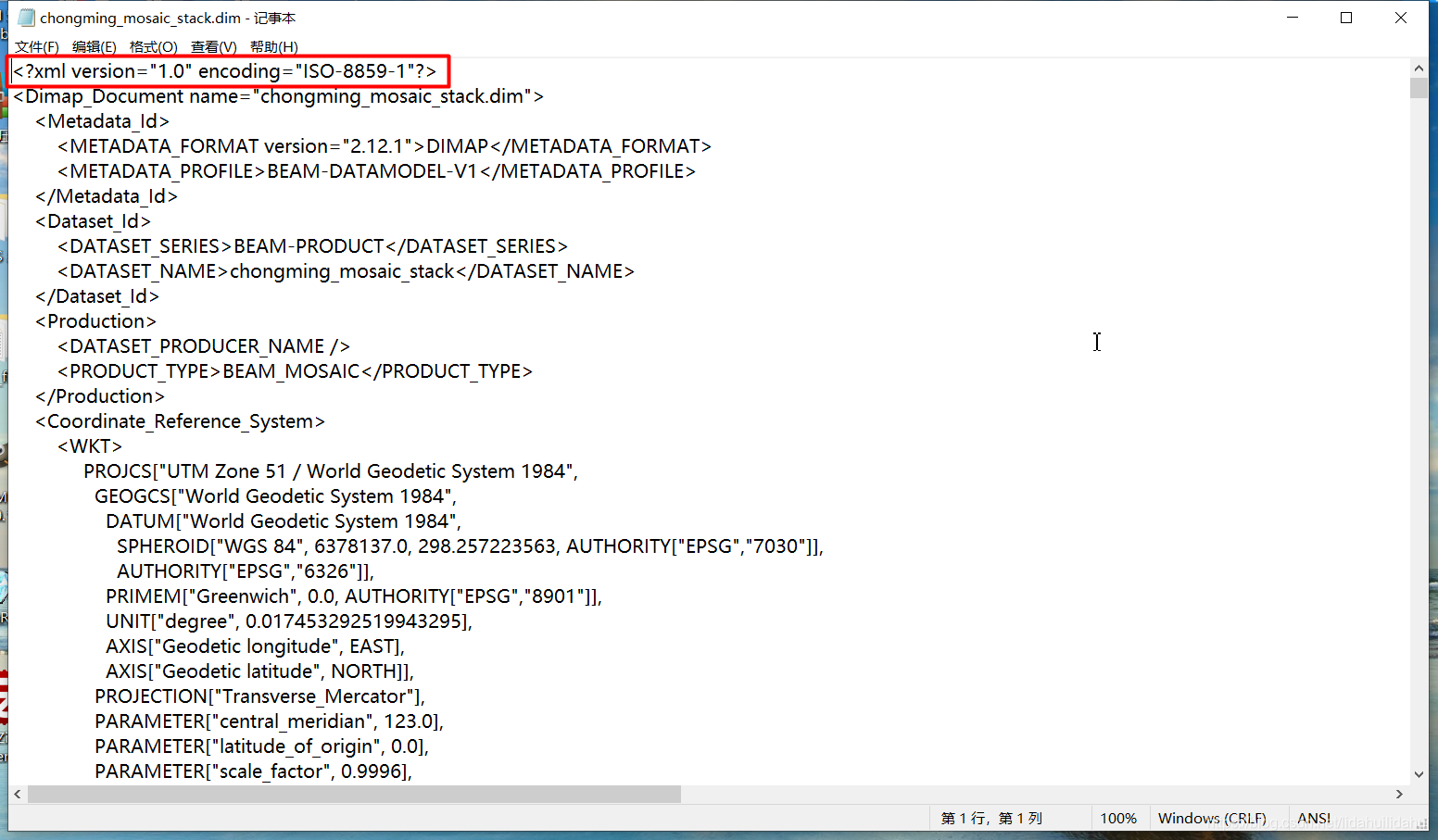Screen dimensions: 1438x840
Task: Open the 编辑(E) menu
Action: tap(95, 47)
